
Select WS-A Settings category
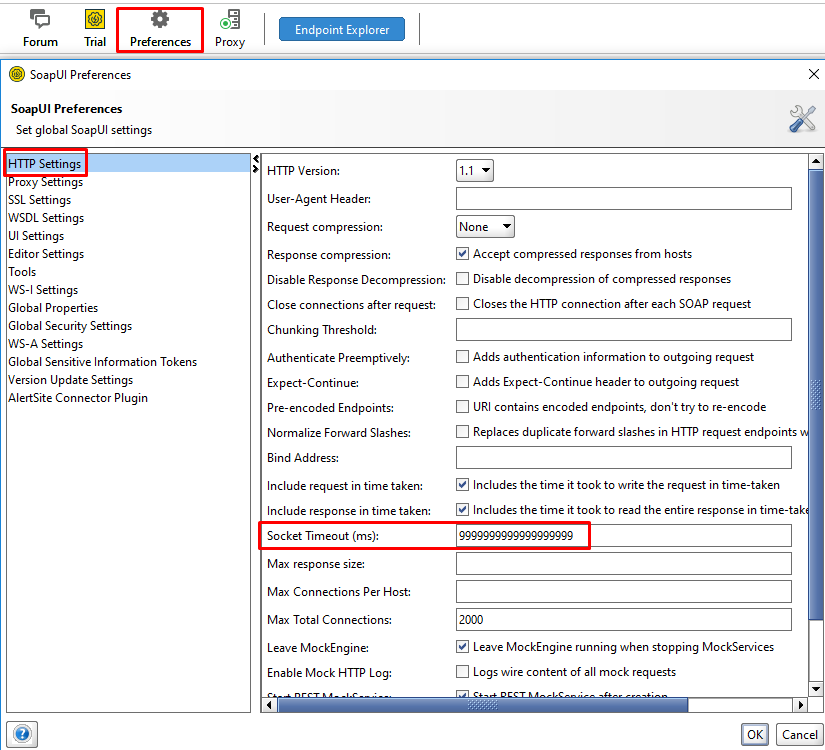[128, 344]
